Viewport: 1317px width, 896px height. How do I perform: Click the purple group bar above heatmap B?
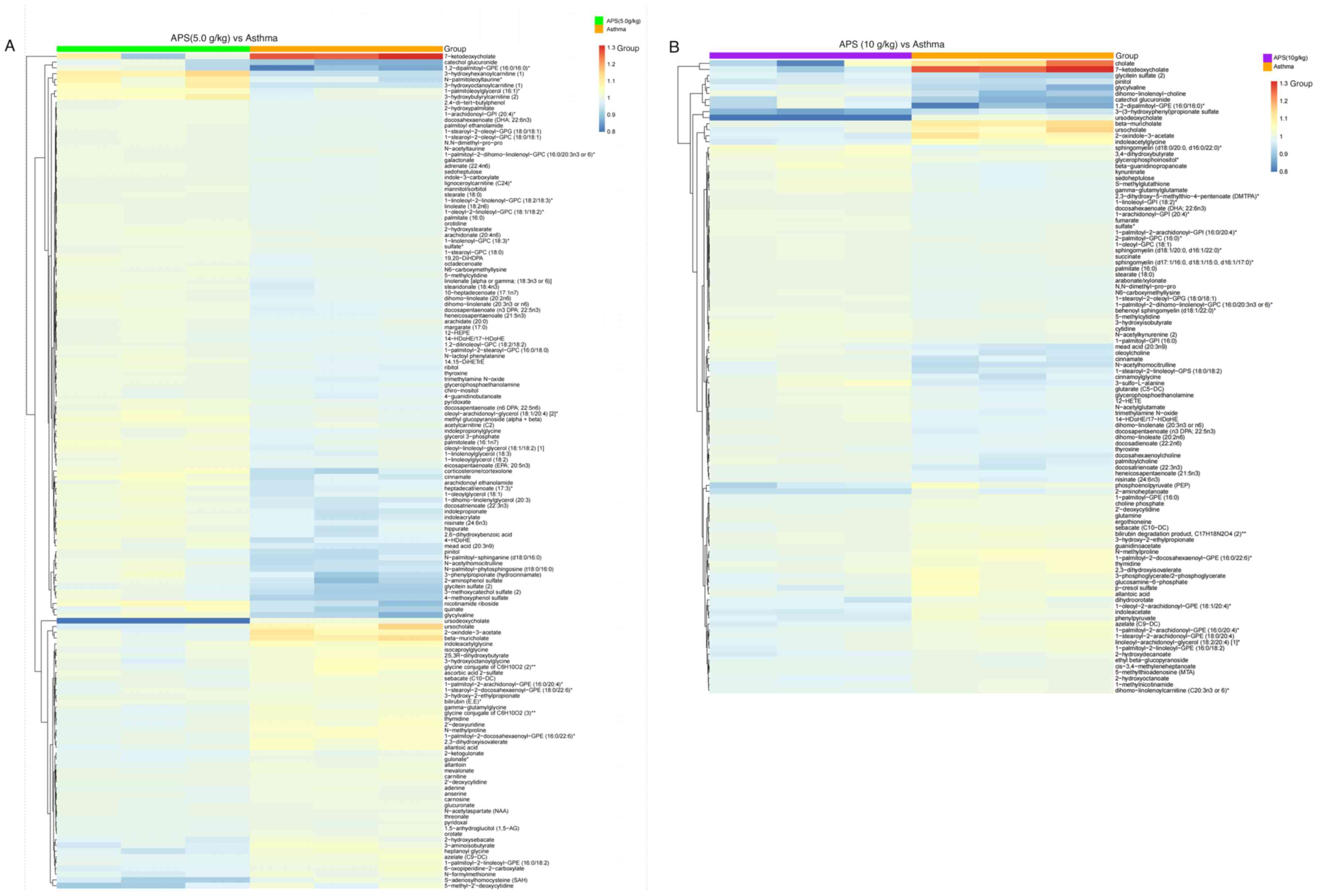pyautogui.click(x=810, y=55)
